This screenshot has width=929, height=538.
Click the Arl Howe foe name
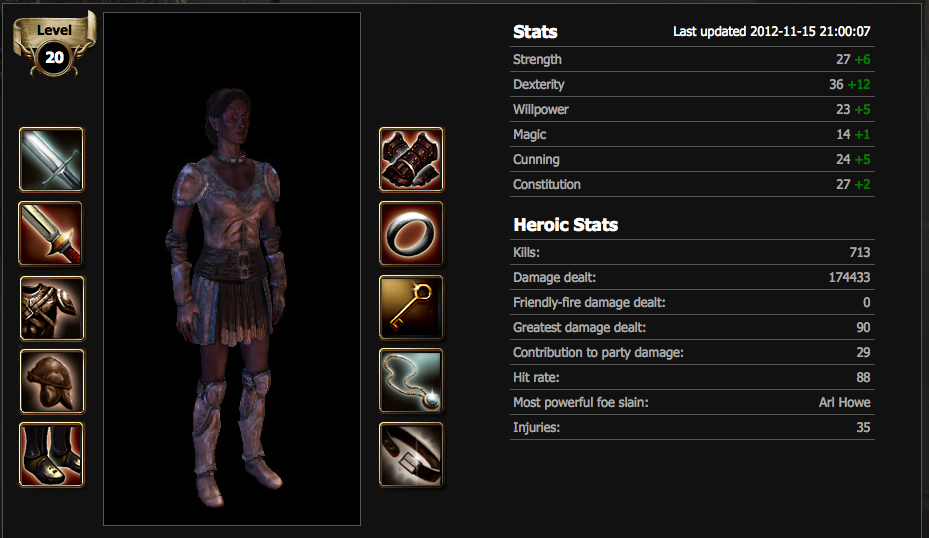pos(844,402)
